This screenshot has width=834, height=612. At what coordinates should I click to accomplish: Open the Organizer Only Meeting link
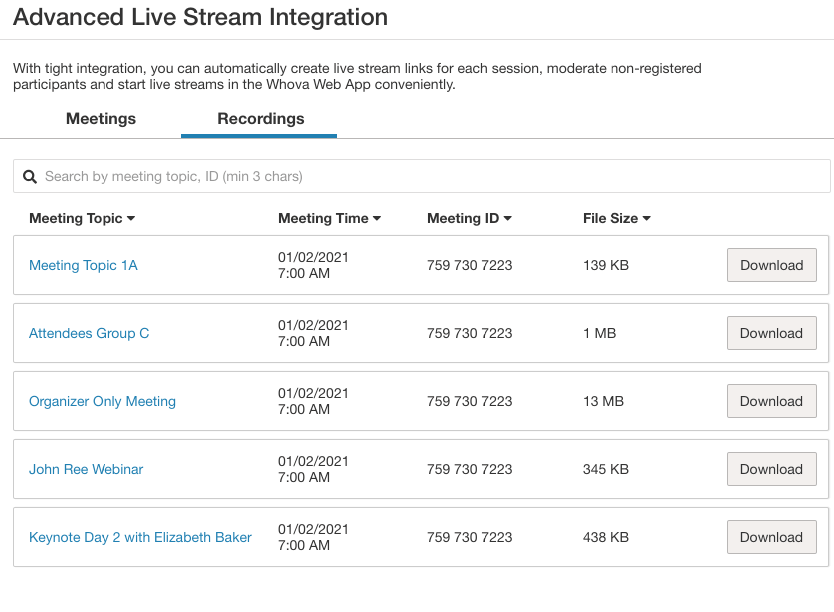102,402
